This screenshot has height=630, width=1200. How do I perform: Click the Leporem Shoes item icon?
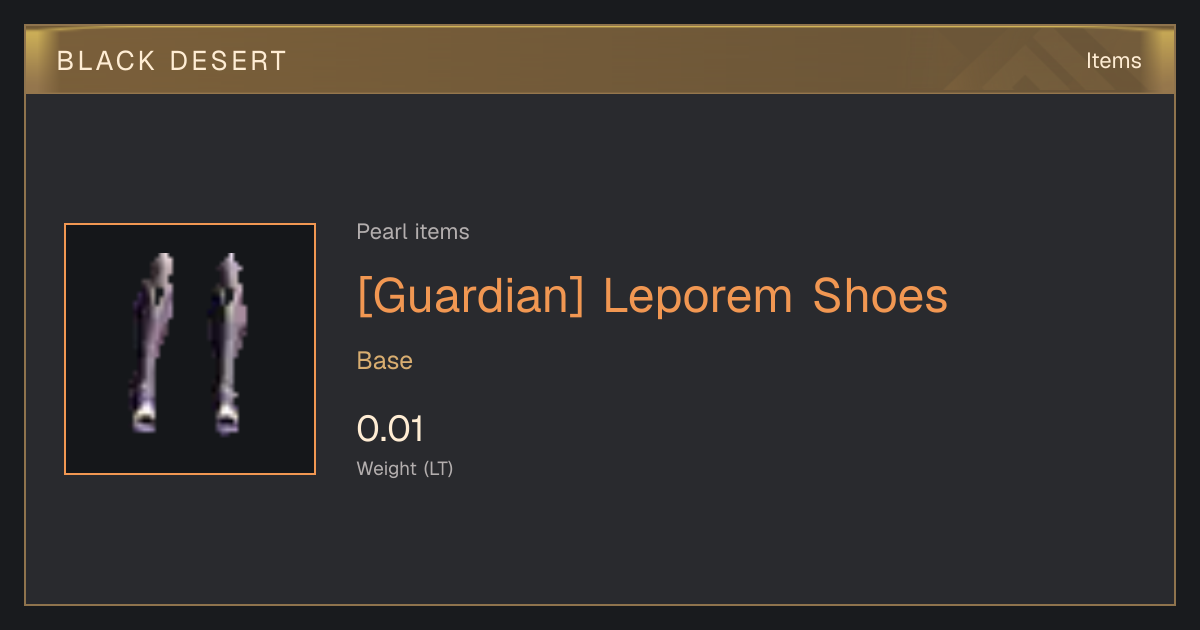tap(190, 349)
